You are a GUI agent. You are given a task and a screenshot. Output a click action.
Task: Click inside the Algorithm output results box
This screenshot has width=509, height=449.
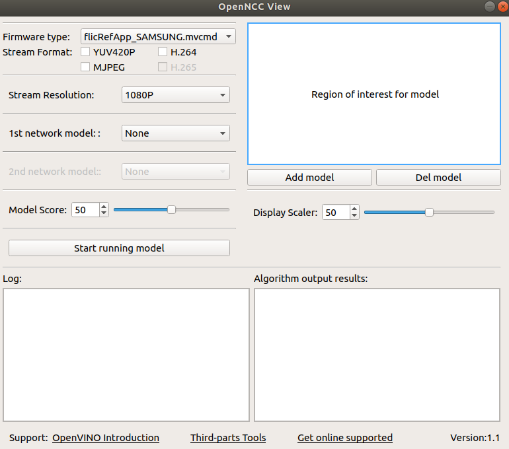(x=377, y=355)
